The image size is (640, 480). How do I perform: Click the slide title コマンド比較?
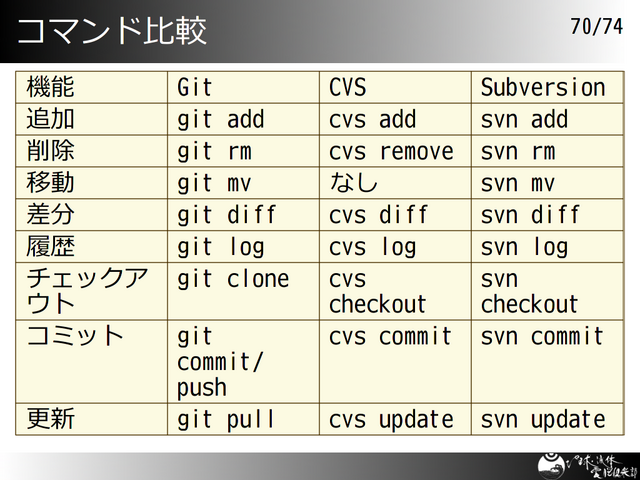[112, 30]
